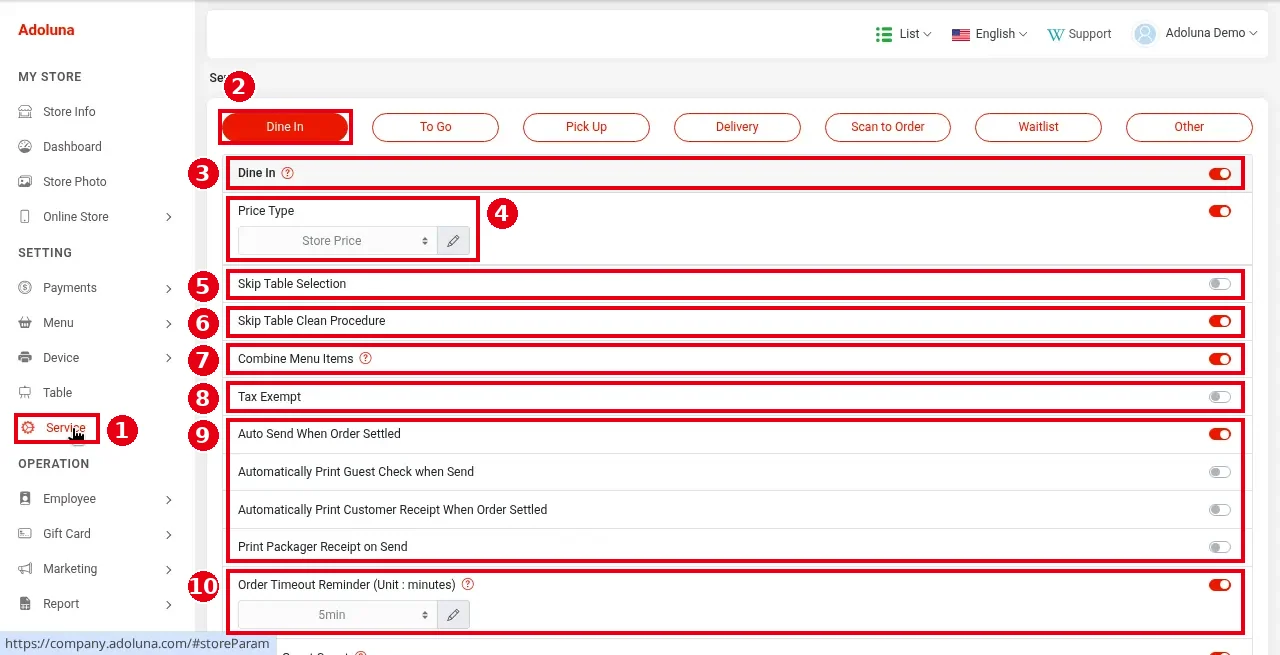Expand Payments submenu chevron

click(169, 288)
